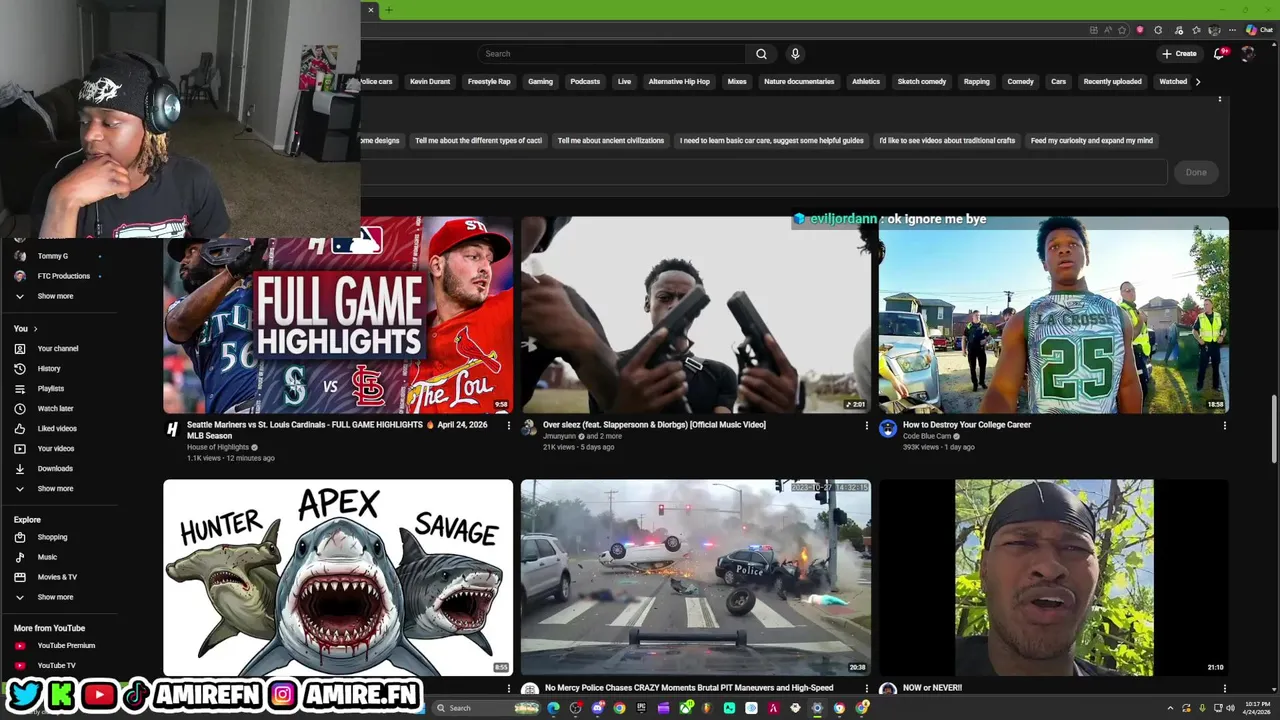Expand subscriptions Show more
Image resolution: width=1280 pixels, height=720 pixels.
55,296
